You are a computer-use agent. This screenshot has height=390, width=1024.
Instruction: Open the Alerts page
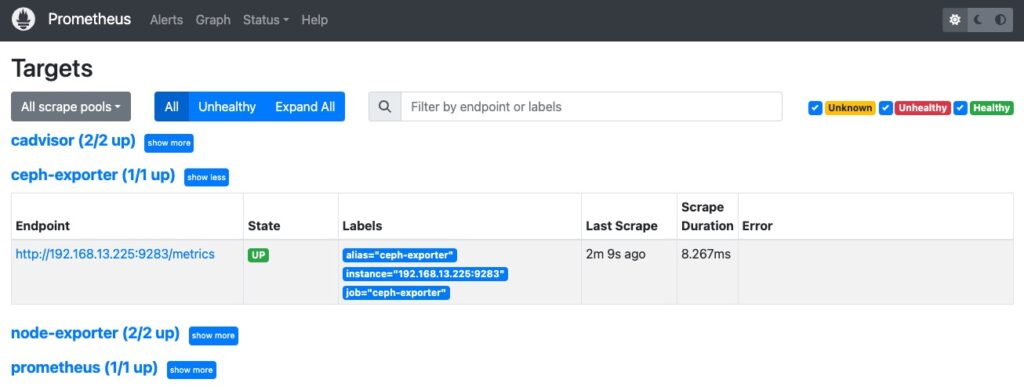tap(167, 20)
